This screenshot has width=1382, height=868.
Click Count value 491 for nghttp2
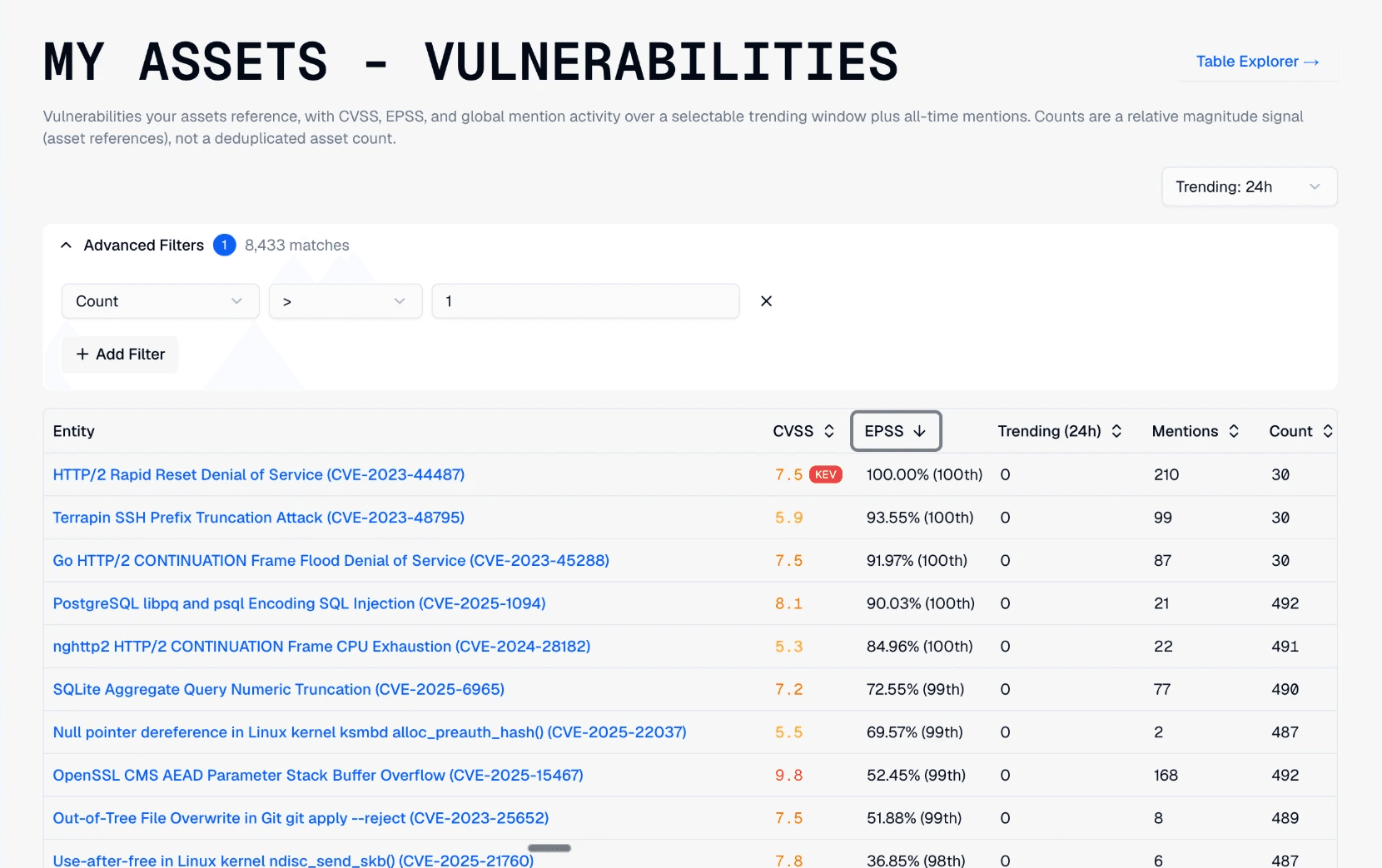coord(1285,647)
